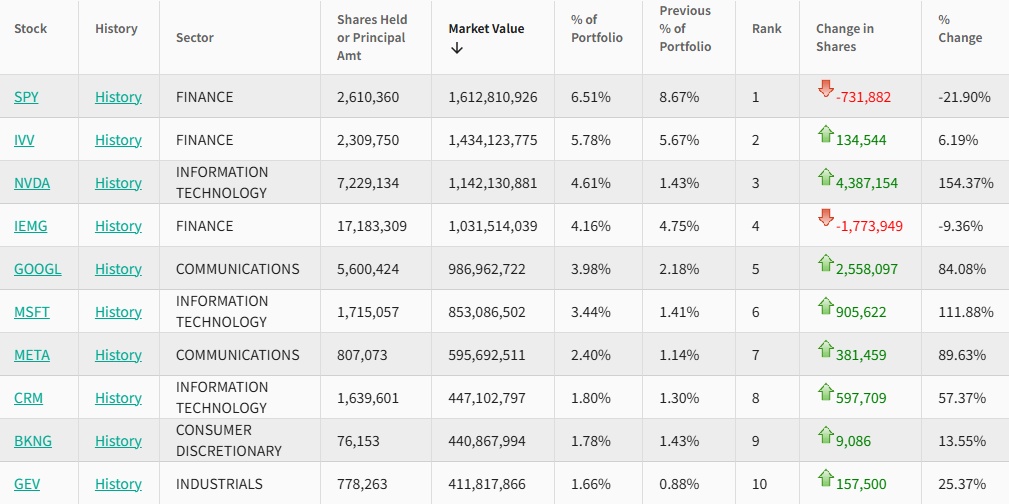Sort by the Stock column header
The height and width of the screenshot is (504, 1009).
tap(30, 28)
